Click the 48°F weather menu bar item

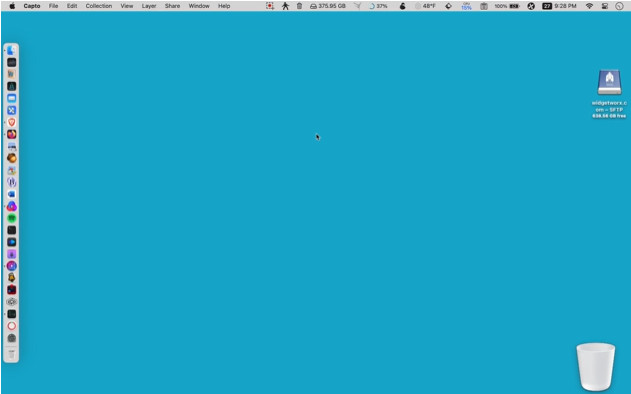426,6
